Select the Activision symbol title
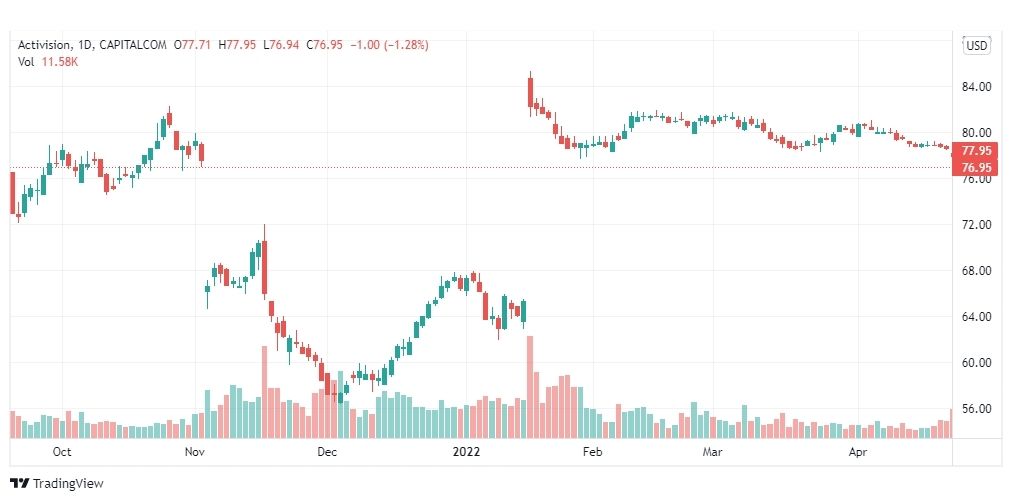The width and height of the screenshot is (1012, 501). pos(43,45)
